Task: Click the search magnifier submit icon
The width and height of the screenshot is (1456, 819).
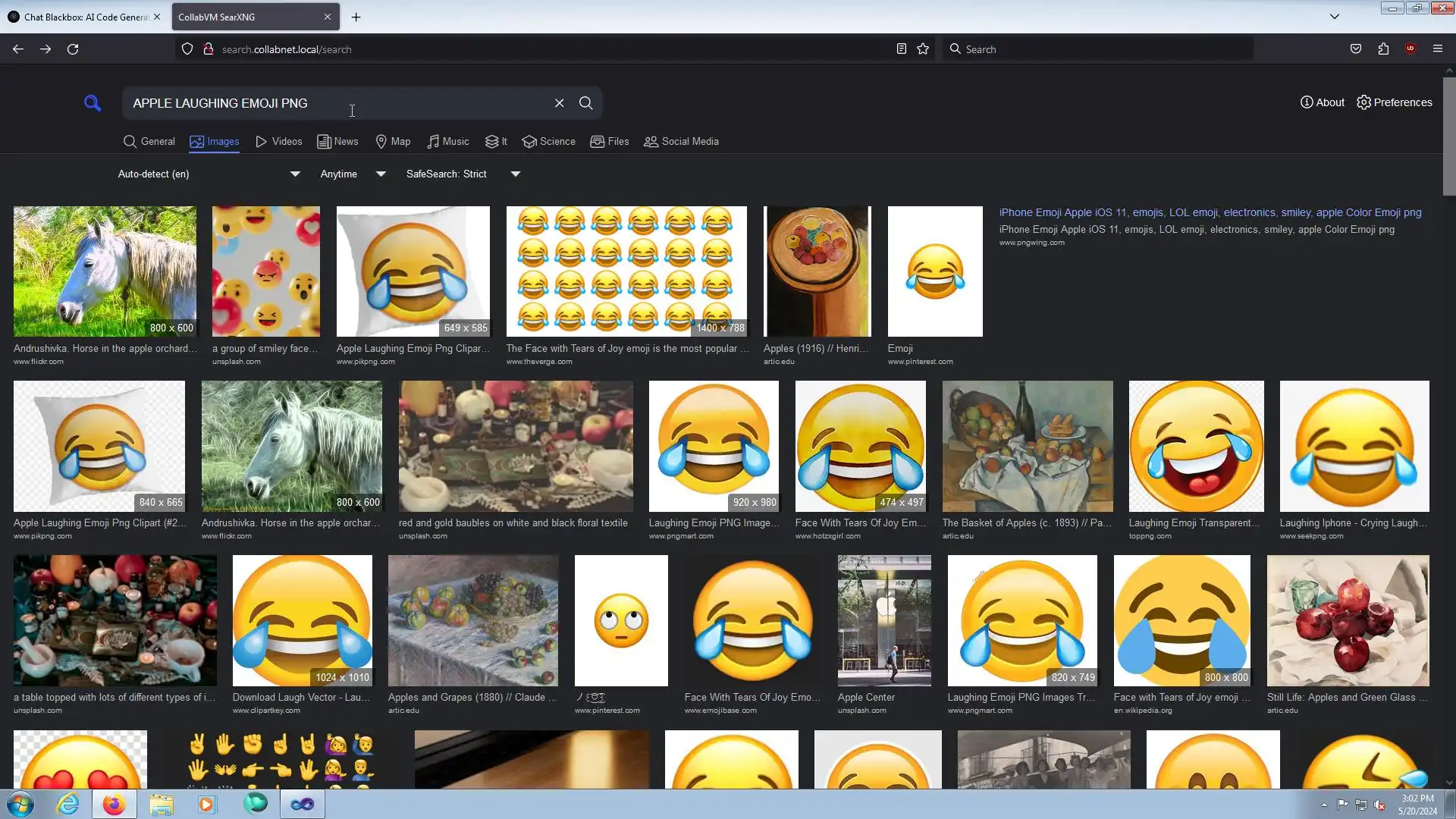Action: coord(585,103)
